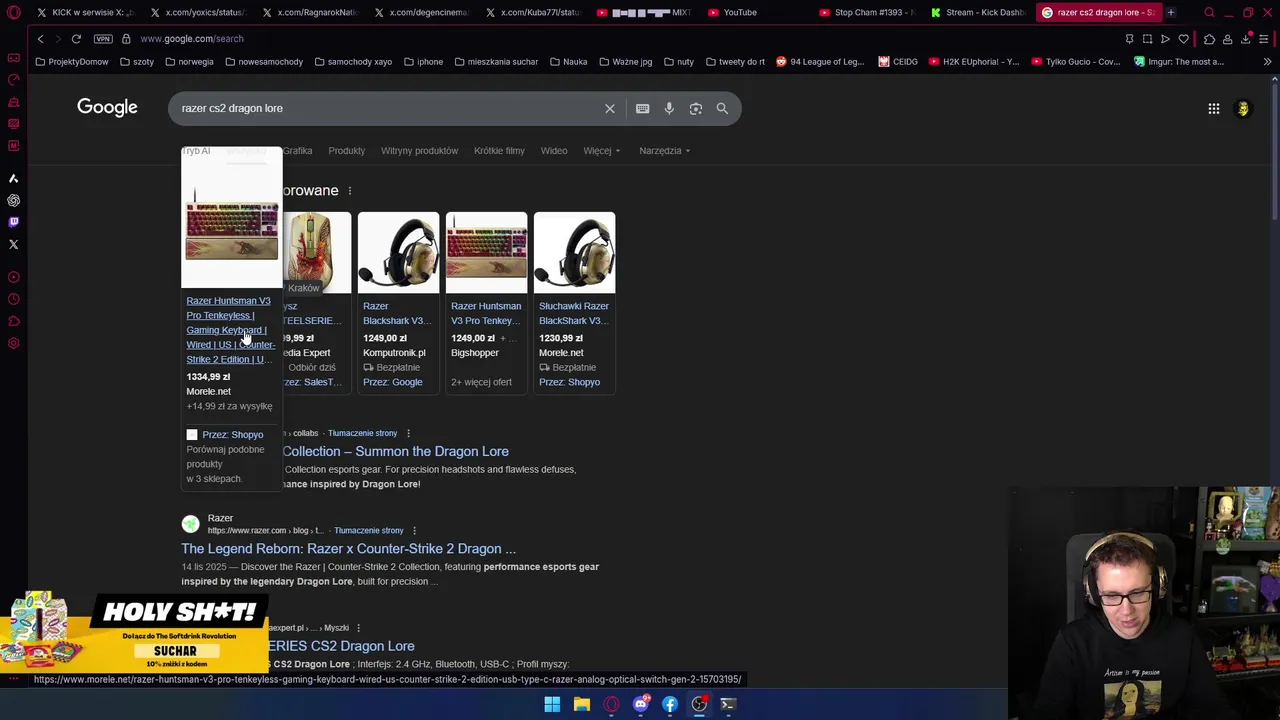The height and width of the screenshot is (720, 1280).
Task: Open the on-screen keyboard input tool
Action: coord(642,108)
